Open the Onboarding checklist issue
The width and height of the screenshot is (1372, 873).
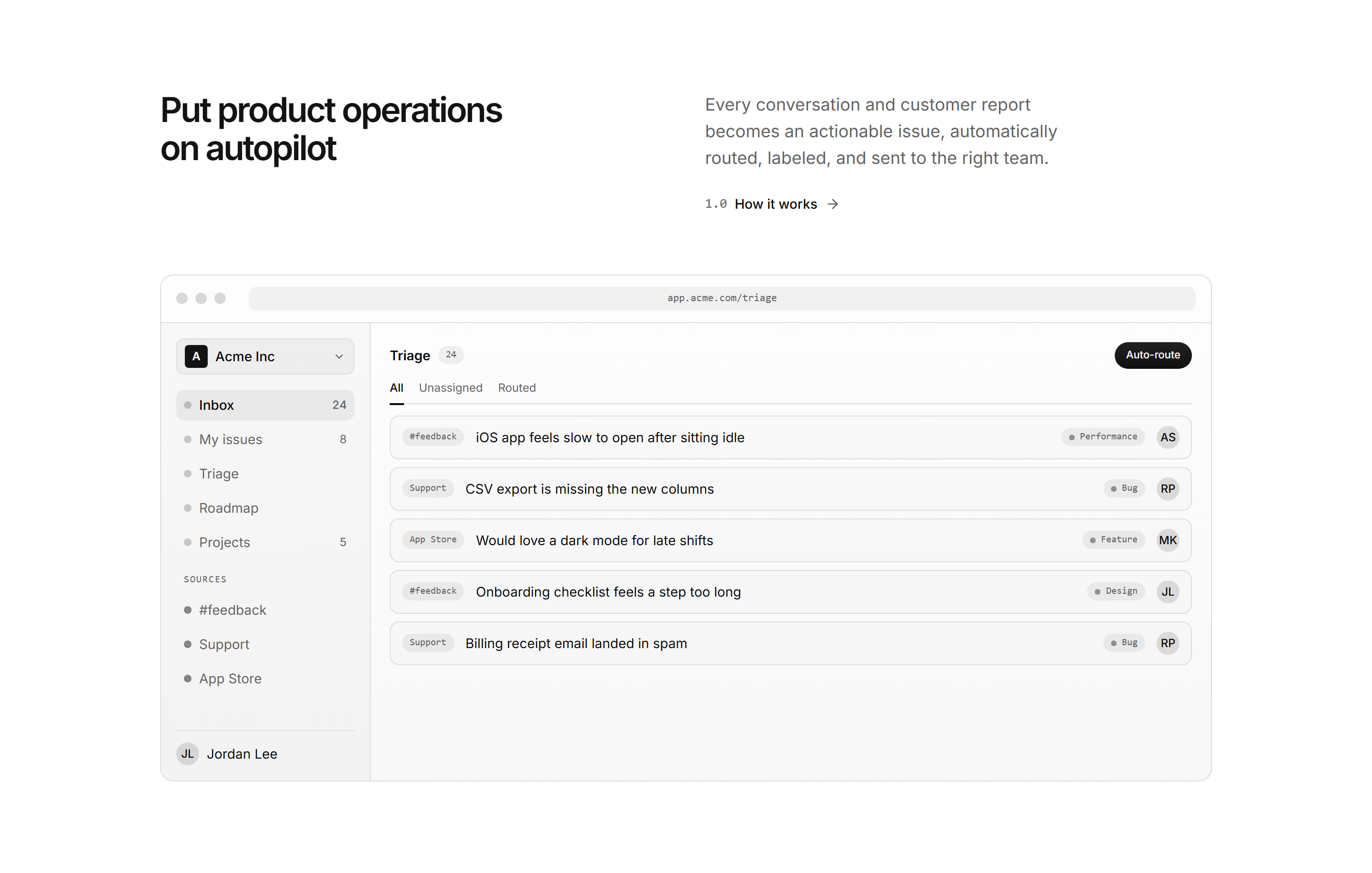790,591
